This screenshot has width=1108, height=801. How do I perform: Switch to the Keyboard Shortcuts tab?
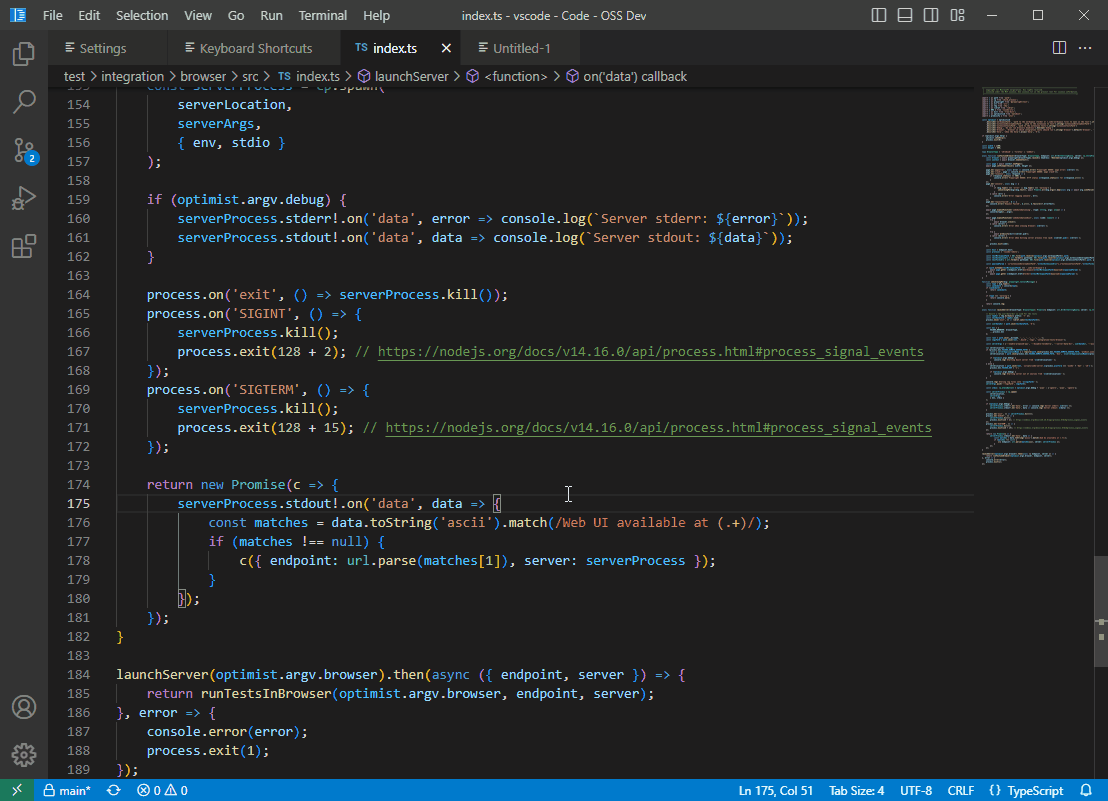255,48
